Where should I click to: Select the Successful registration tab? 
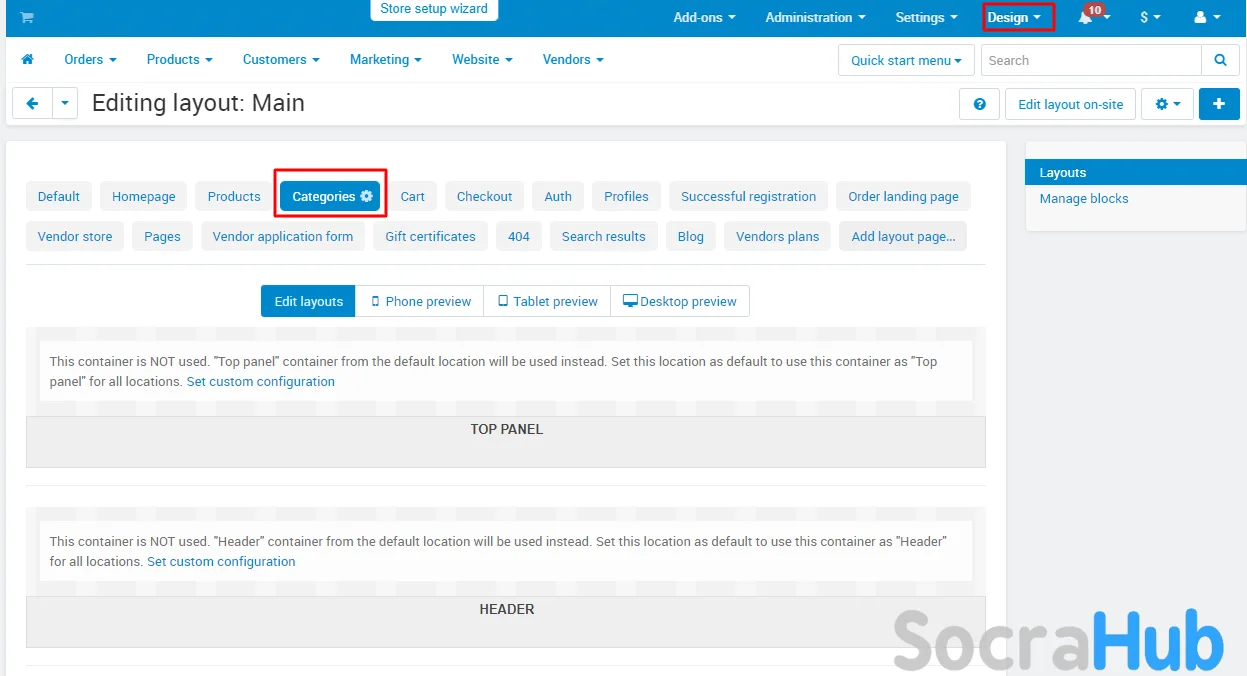pyautogui.click(x=749, y=196)
